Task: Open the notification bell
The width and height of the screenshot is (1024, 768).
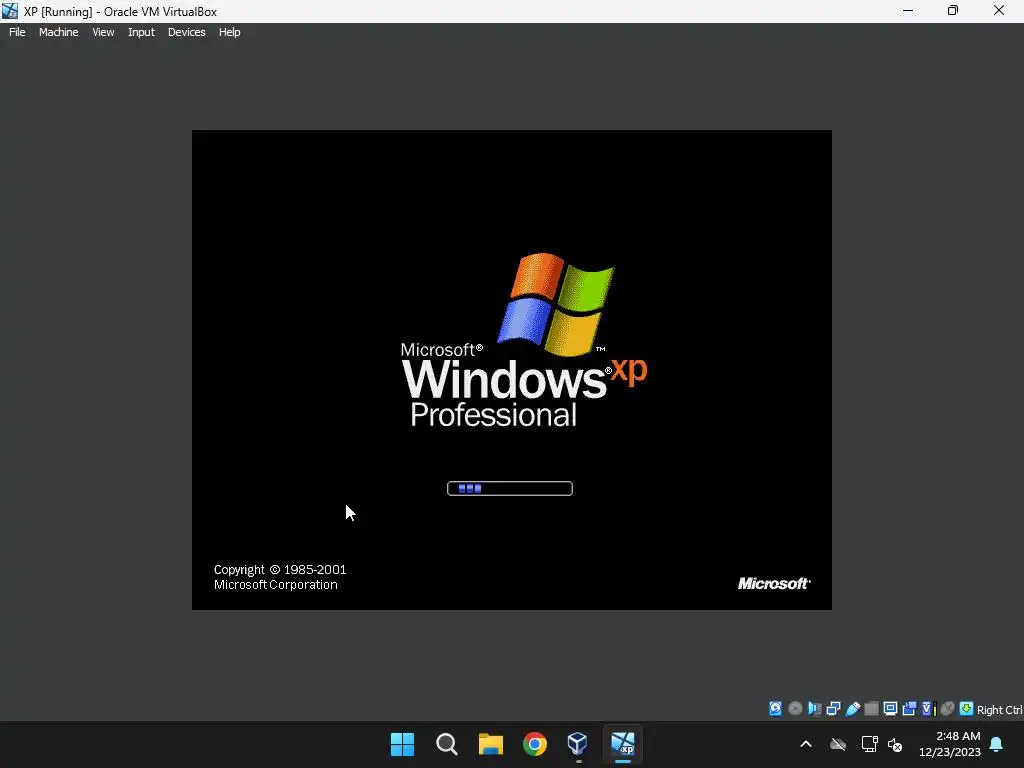Action: point(997,744)
